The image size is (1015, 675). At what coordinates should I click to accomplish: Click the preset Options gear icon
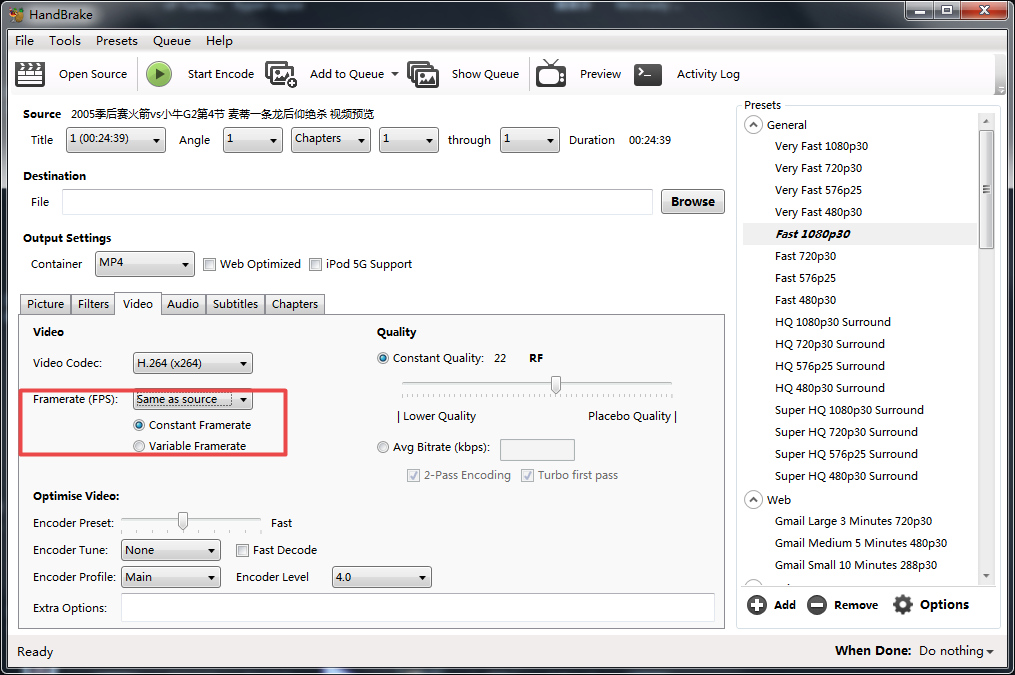902,604
